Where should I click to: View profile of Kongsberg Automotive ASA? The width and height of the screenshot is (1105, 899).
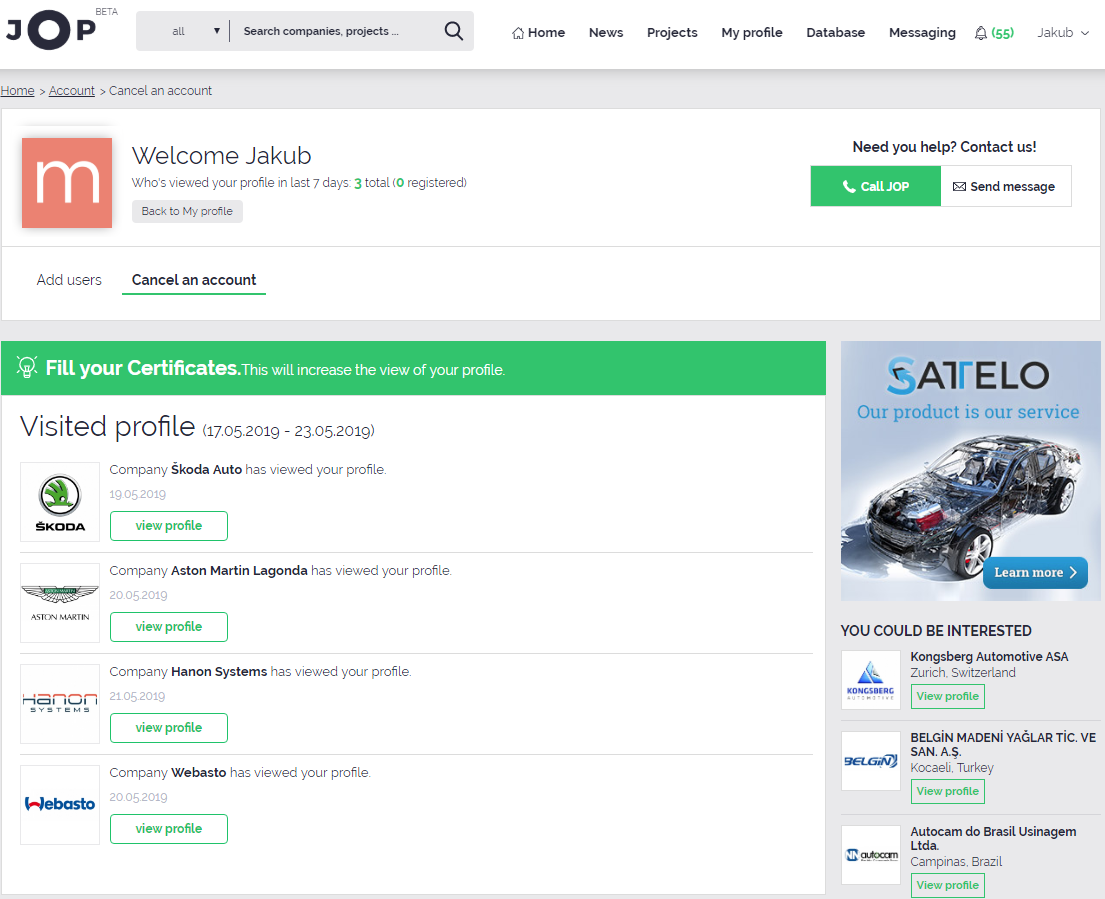[947, 696]
